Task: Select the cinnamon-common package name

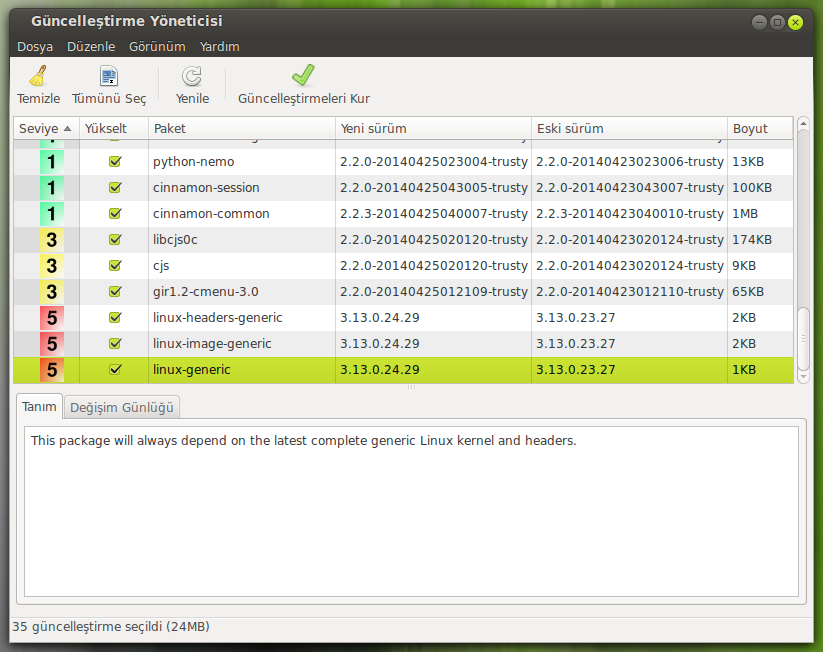Action: 211,214
